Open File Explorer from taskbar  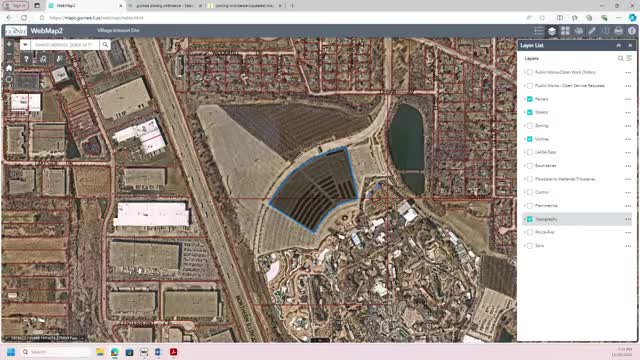[x=100, y=352]
